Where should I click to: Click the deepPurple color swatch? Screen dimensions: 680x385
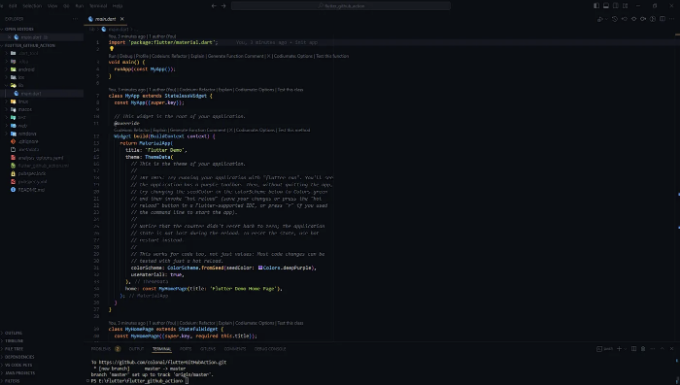(x=260, y=268)
